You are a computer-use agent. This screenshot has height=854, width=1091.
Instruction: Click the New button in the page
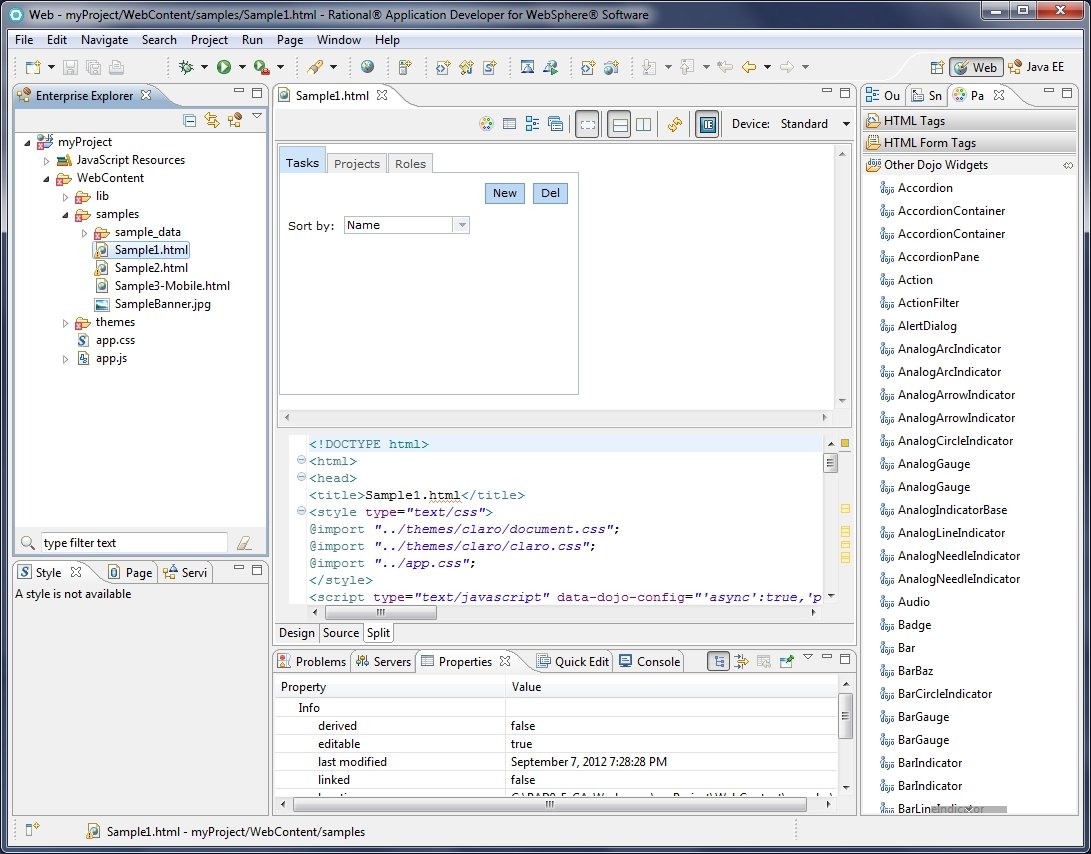click(504, 193)
